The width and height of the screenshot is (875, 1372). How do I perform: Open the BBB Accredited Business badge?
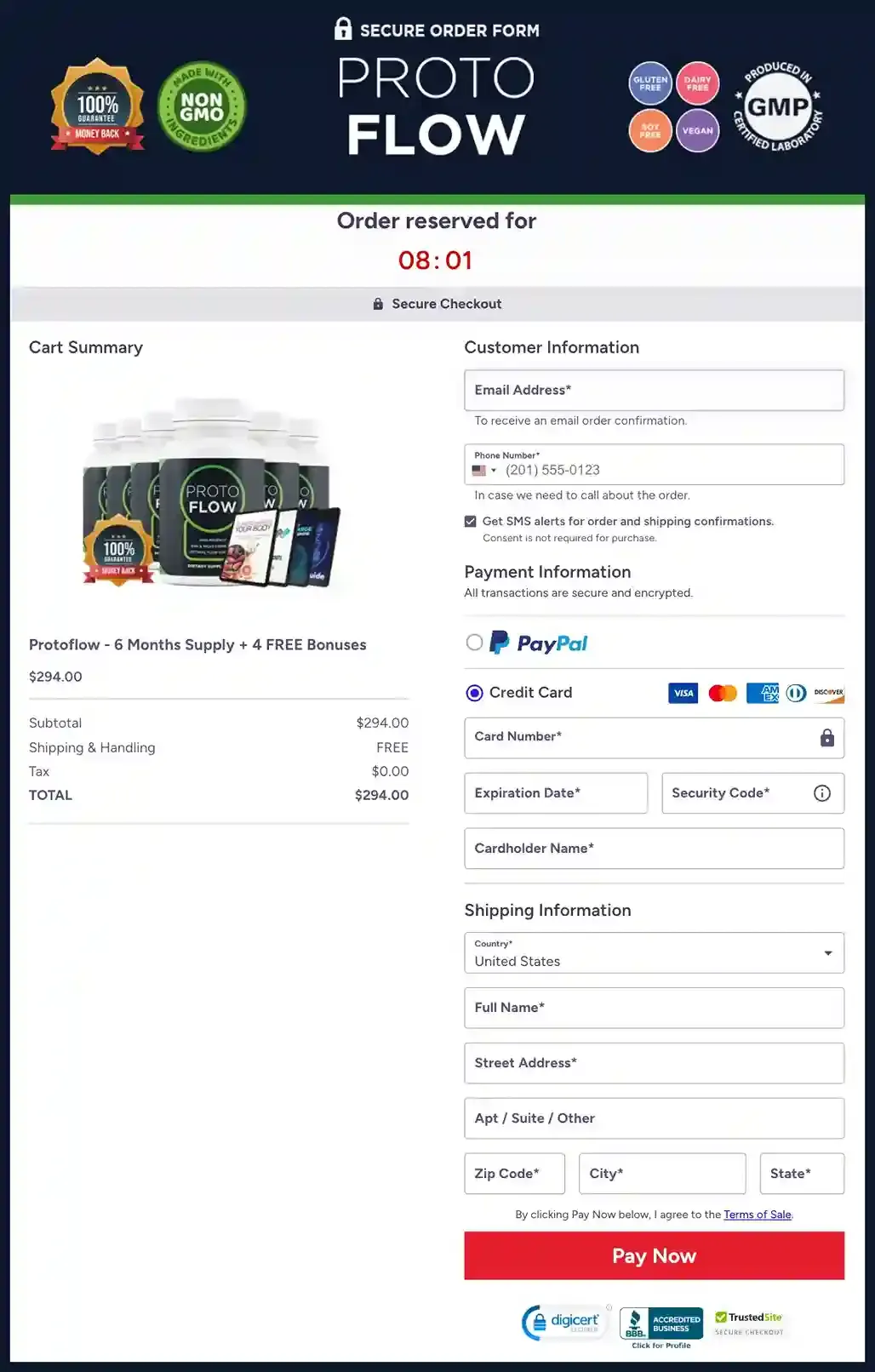pyautogui.click(x=661, y=1324)
